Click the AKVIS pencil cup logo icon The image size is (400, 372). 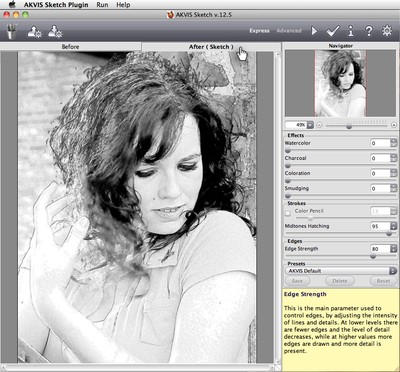pos(12,31)
